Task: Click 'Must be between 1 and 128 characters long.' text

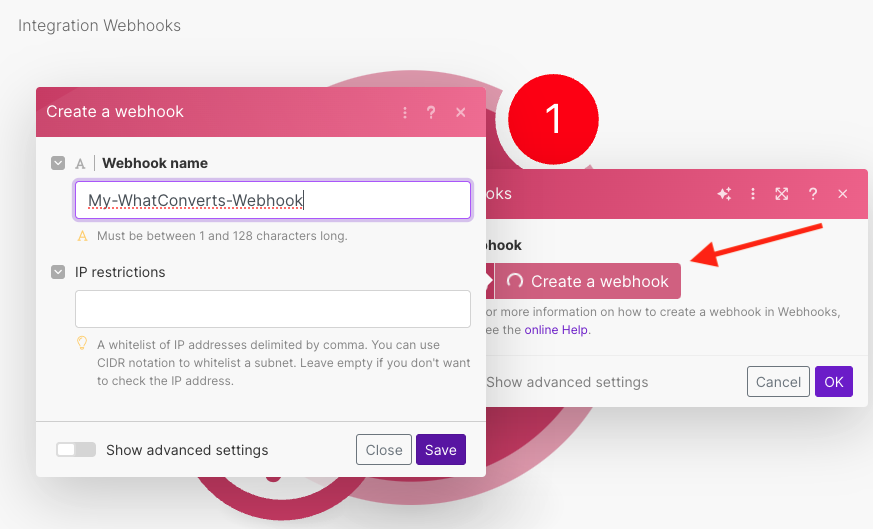Action: (222, 236)
